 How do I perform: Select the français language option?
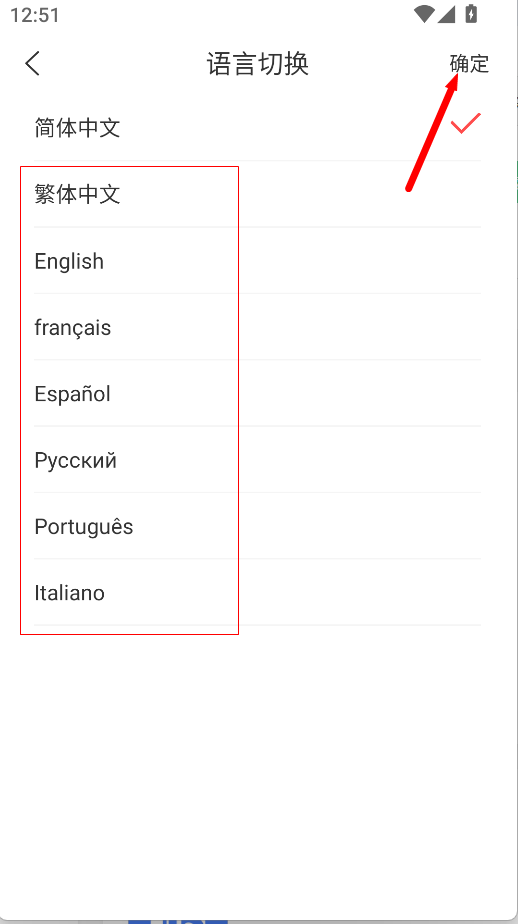tap(258, 327)
